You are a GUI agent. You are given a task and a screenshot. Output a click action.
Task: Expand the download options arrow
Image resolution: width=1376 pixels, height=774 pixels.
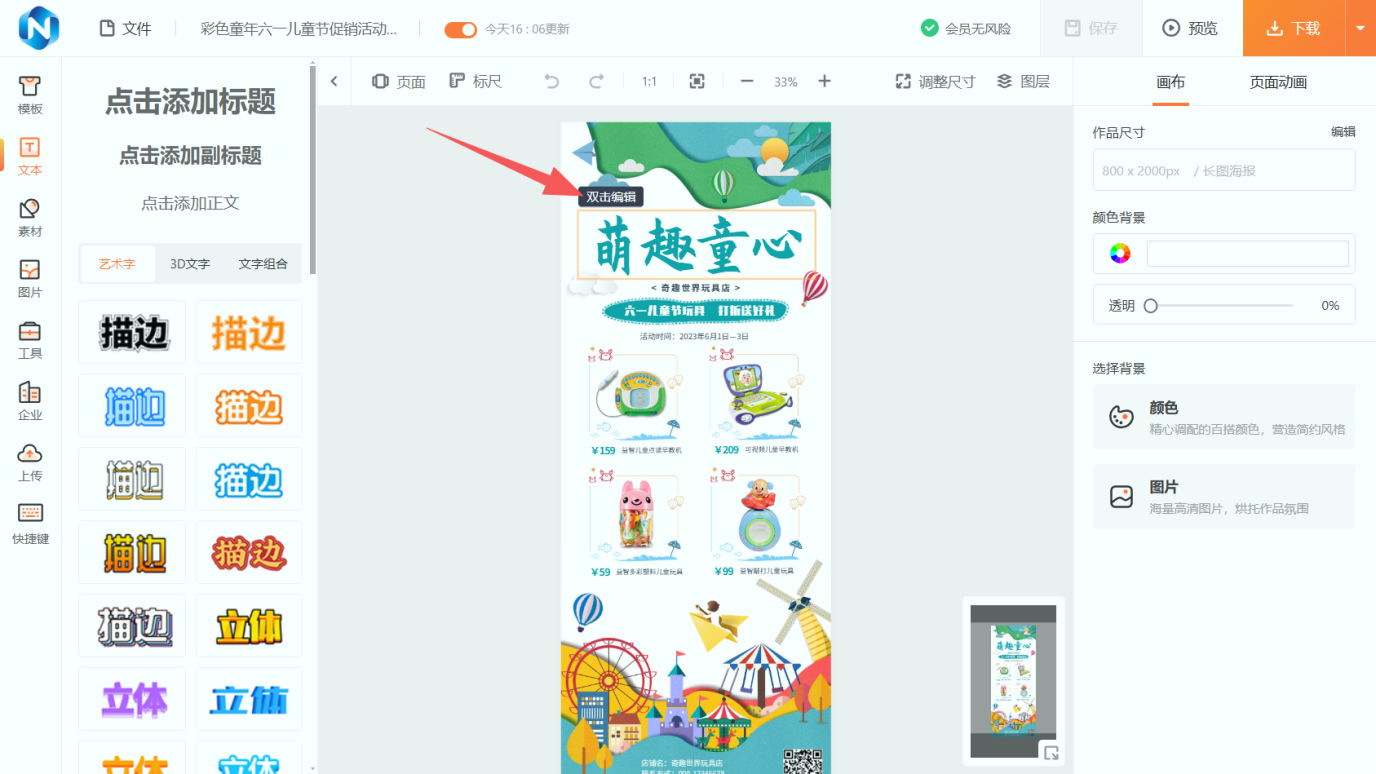[1360, 28]
